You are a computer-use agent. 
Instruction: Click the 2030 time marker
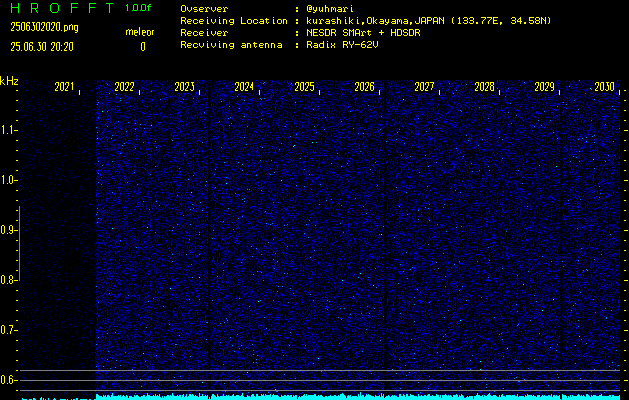click(605, 87)
